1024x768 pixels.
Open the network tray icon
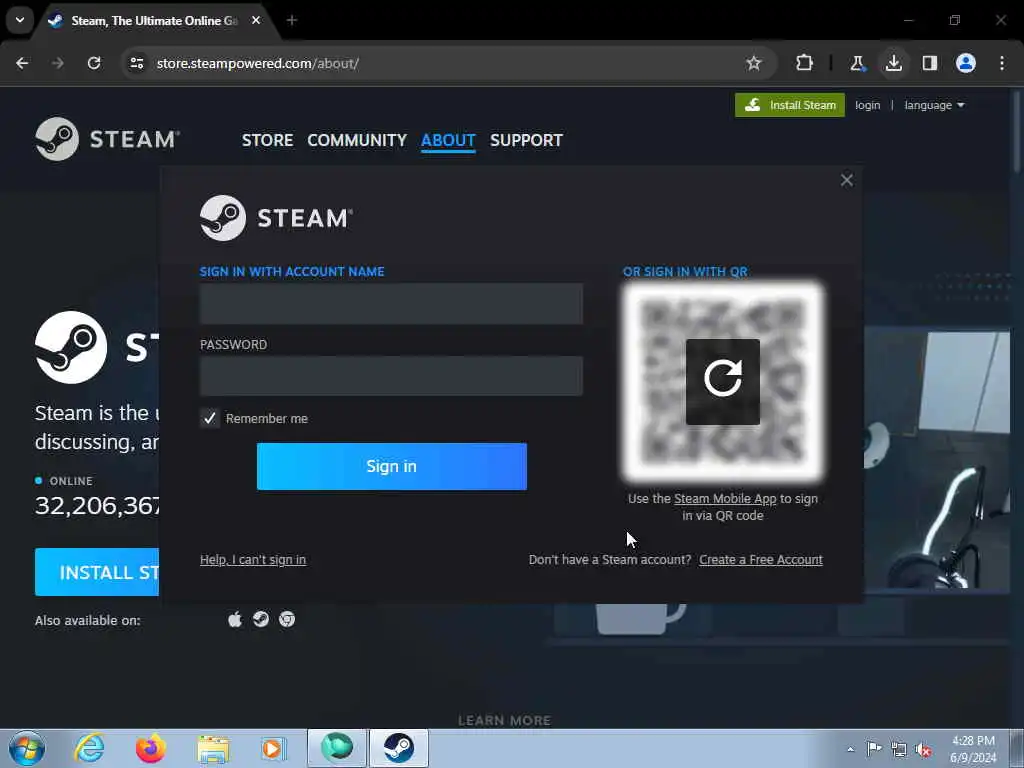tap(899, 750)
